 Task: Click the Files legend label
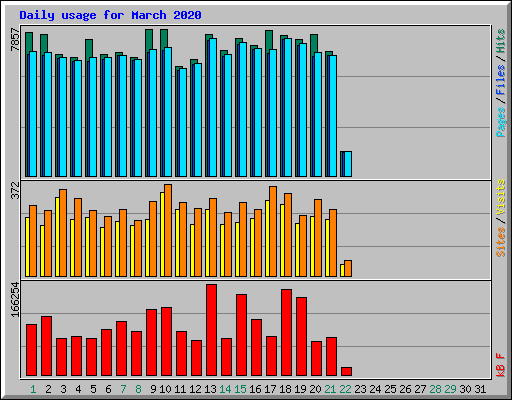(501, 80)
